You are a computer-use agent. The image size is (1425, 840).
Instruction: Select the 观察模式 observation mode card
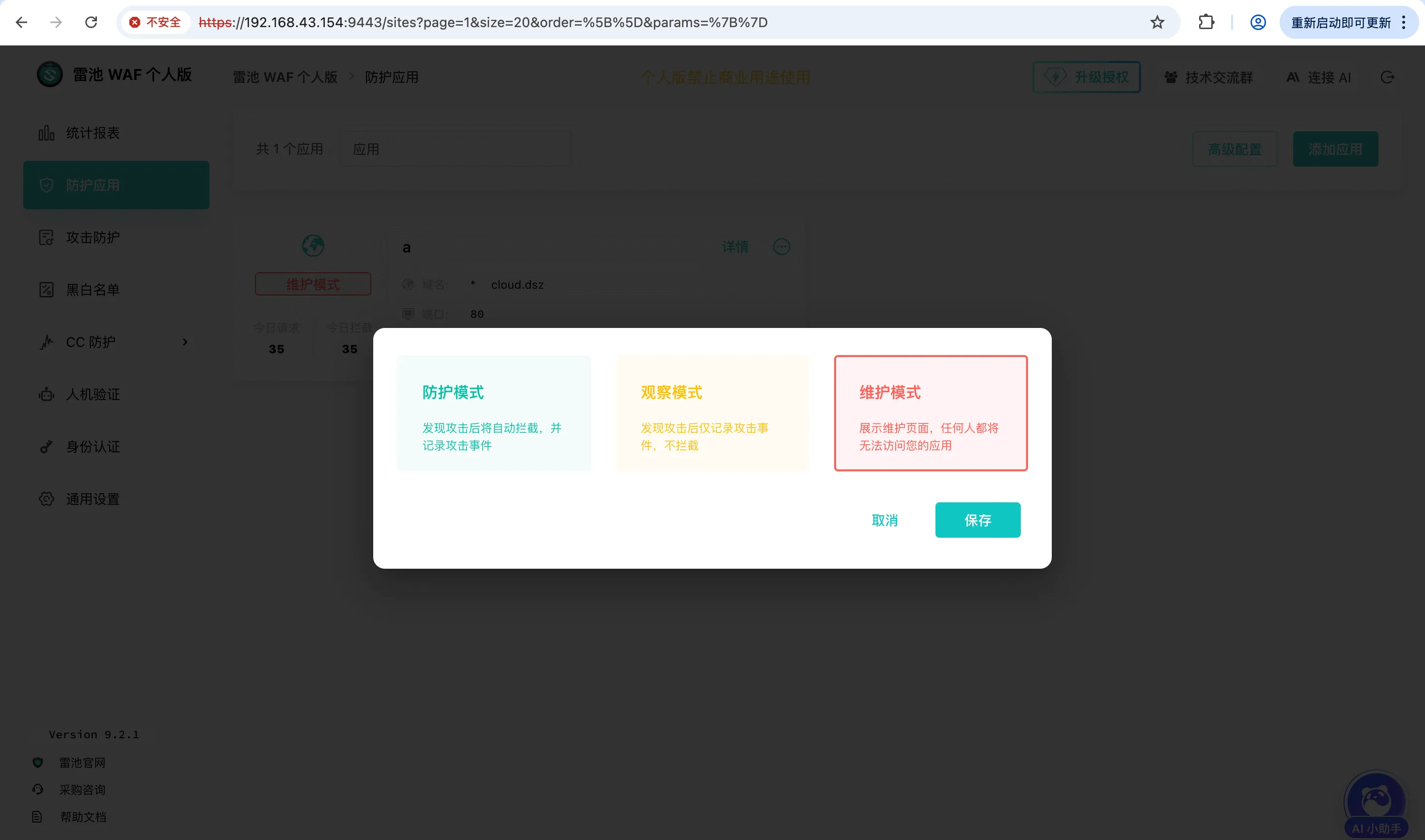click(712, 413)
